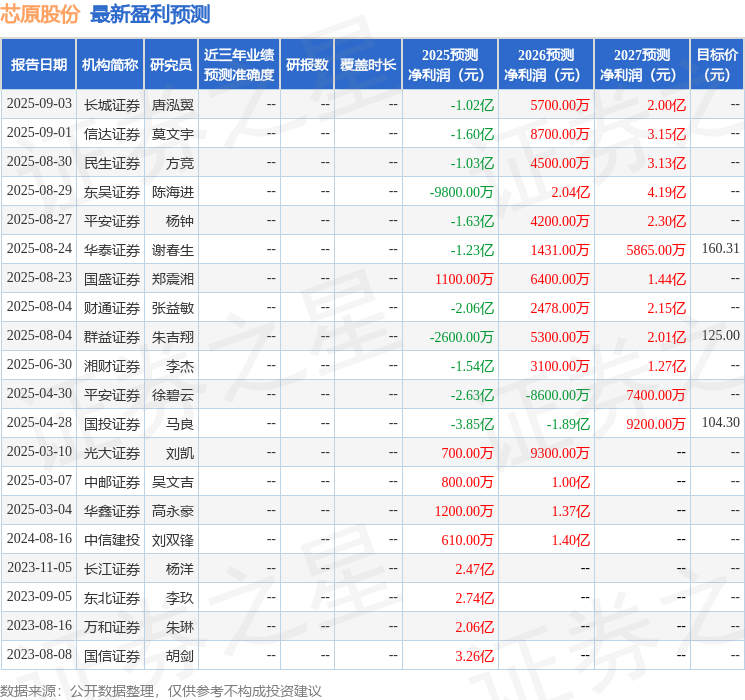The width and height of the screenshot is (745, 700).
Task: Click analyst name 唐泓翼
Action: point(172,105)
